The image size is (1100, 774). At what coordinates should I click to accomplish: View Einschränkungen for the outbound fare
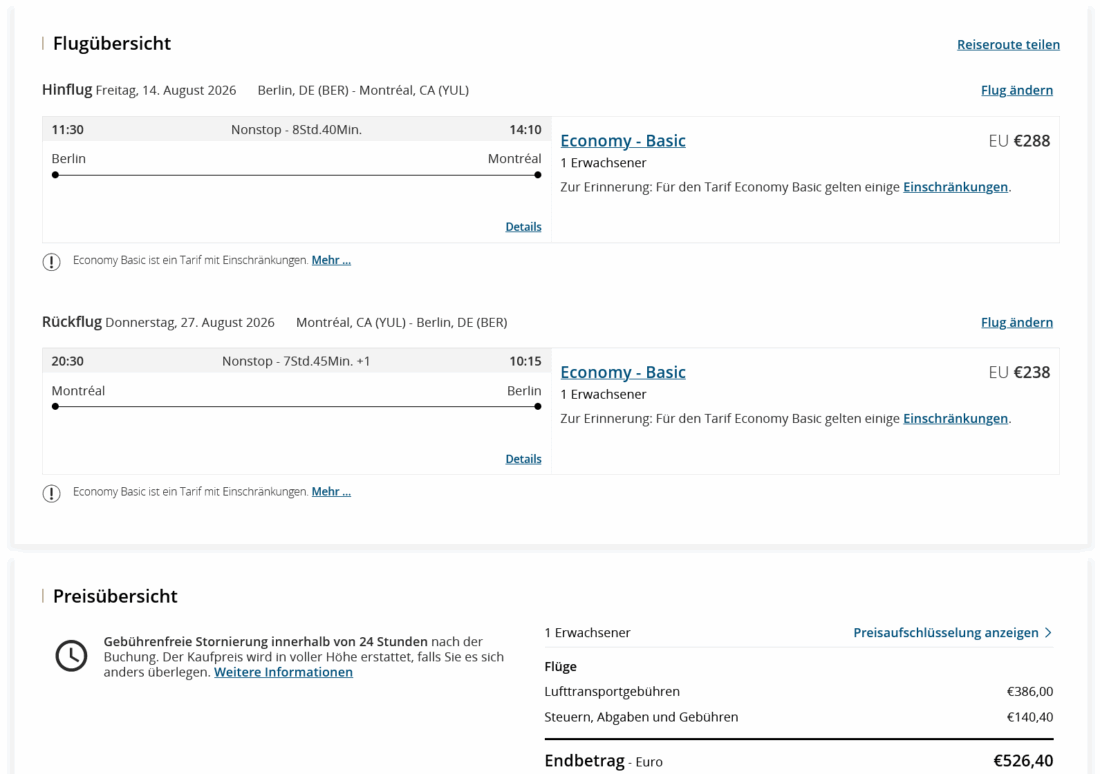(955, 187)
